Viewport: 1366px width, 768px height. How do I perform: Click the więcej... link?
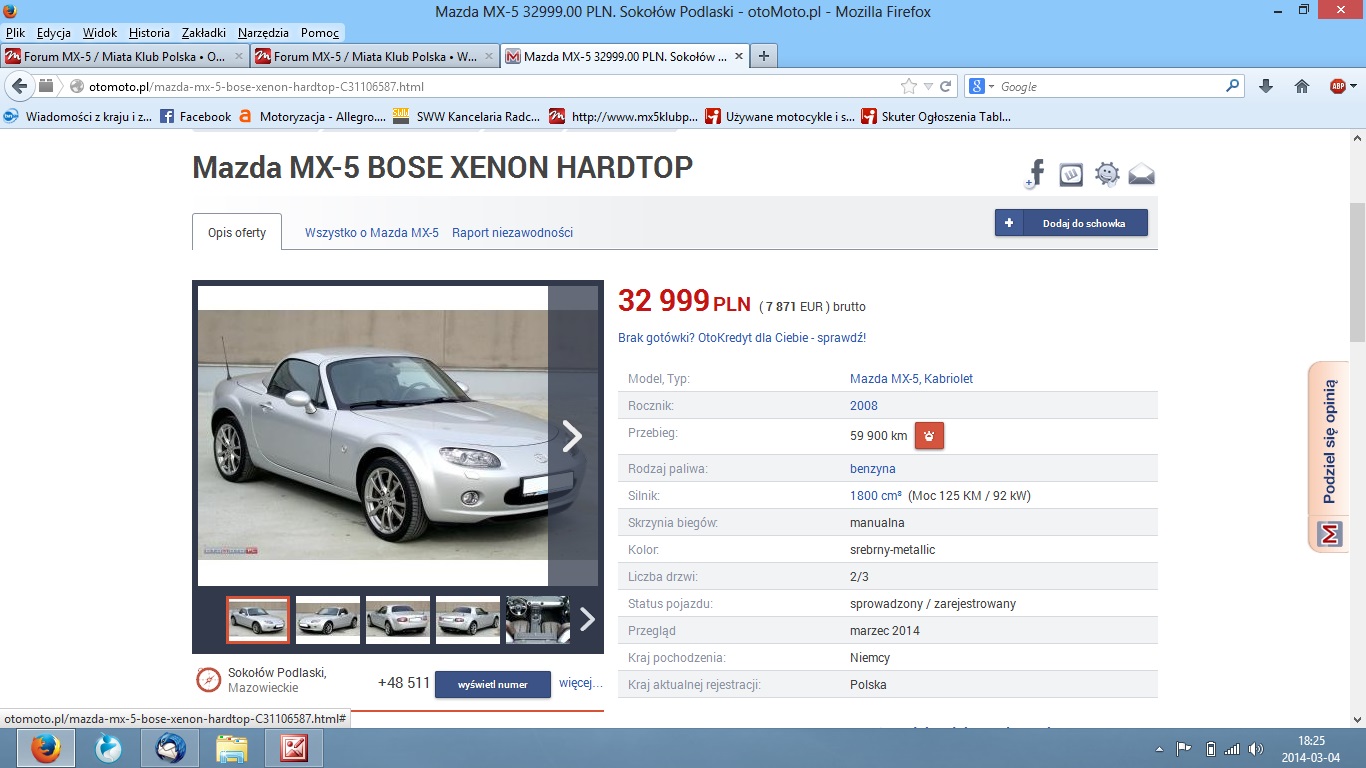click(x=581, y=683)
